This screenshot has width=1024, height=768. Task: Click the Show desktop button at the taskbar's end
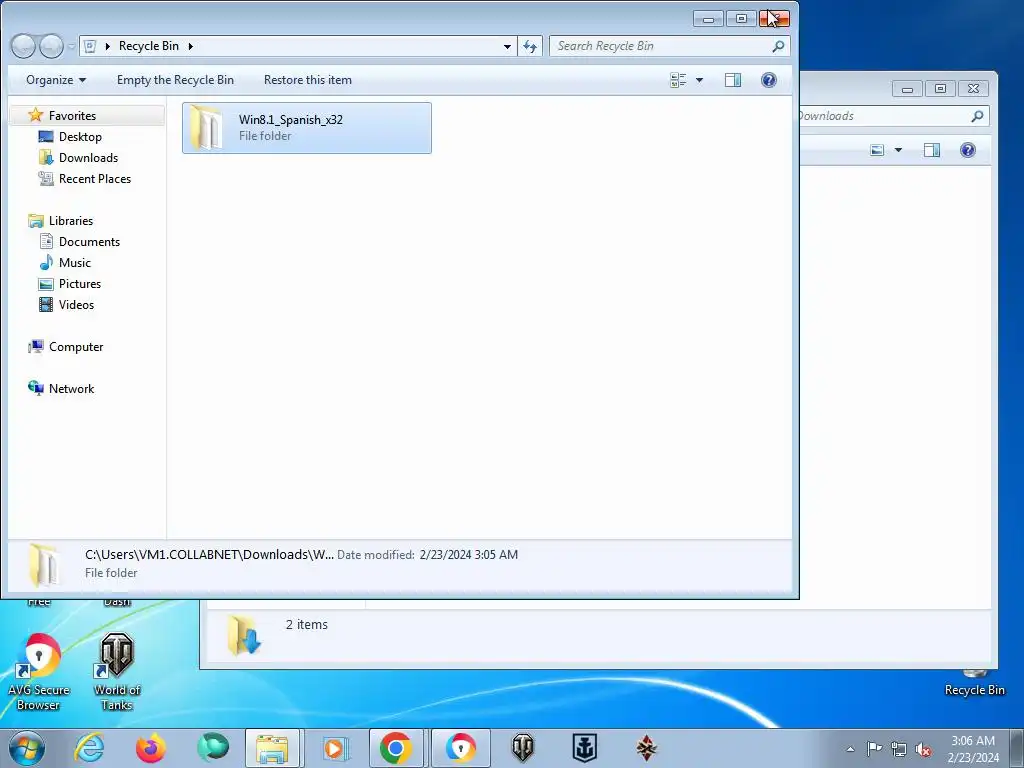click(x=1017, y=748)
